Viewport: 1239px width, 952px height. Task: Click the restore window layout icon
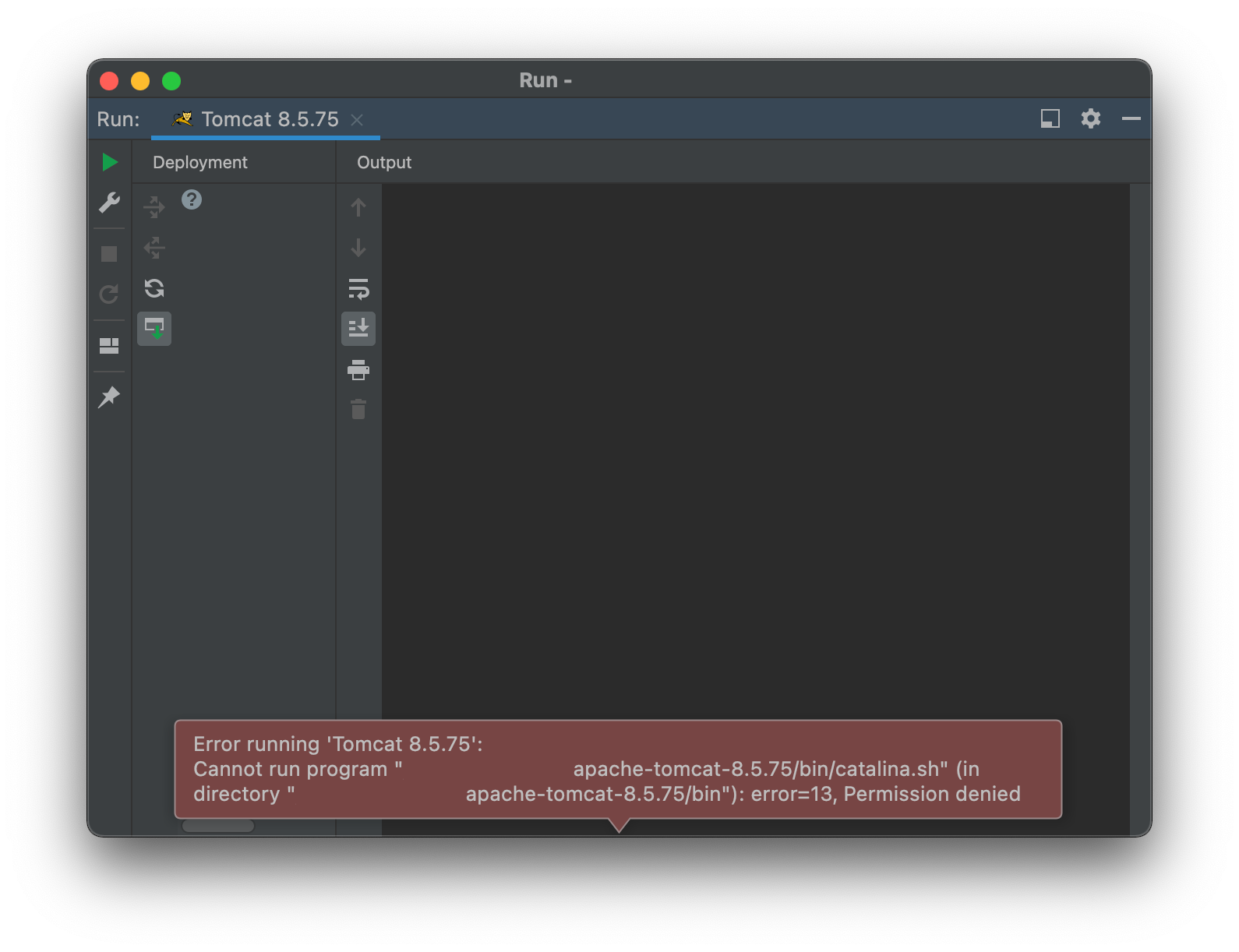(x=1050, y=118)
